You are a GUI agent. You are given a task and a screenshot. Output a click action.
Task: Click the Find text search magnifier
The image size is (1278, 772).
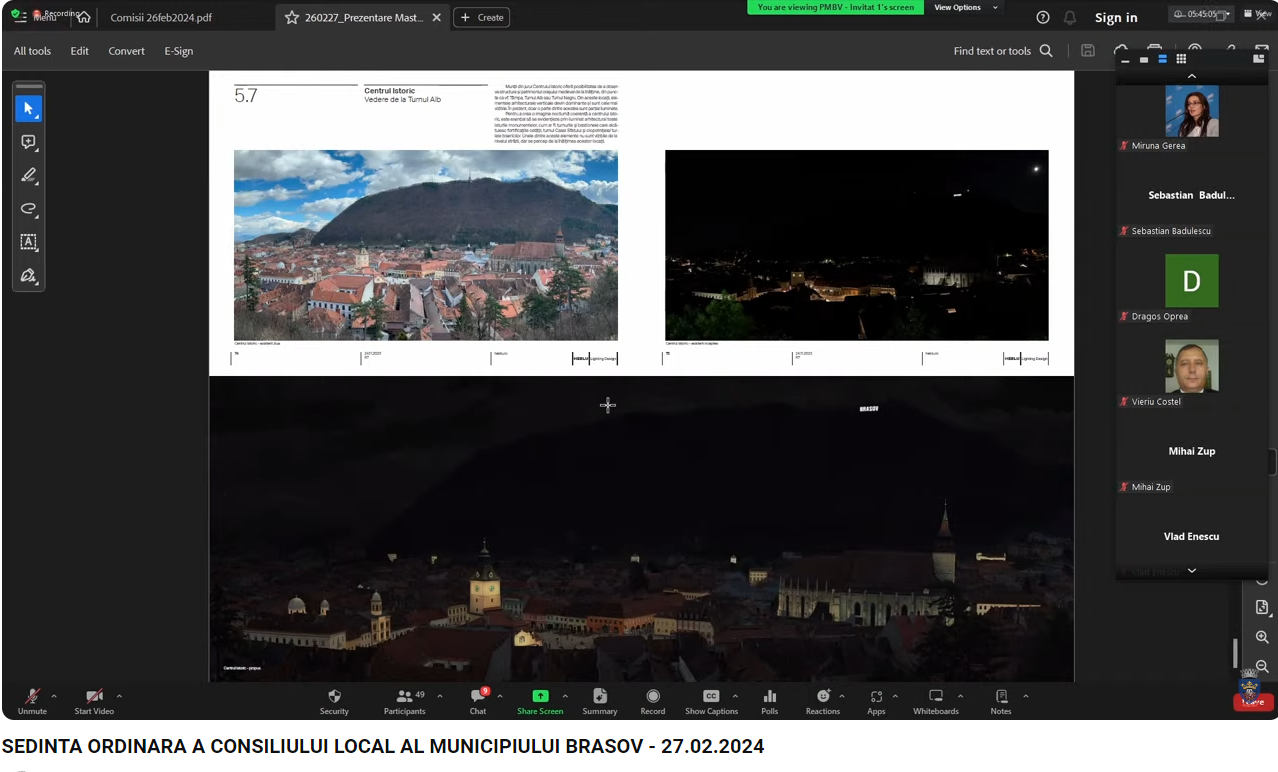(1046, 51)
